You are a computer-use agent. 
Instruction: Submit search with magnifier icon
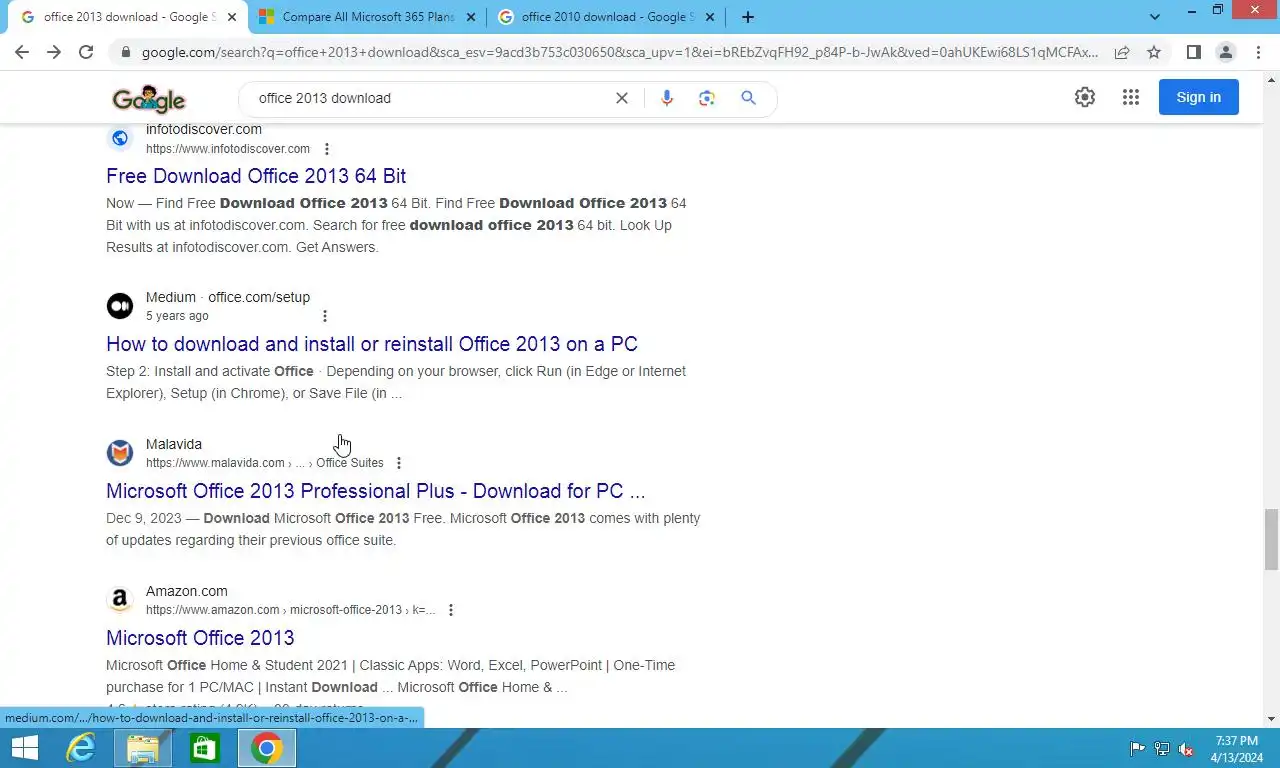pyautogui.click(x=748, y=98)
